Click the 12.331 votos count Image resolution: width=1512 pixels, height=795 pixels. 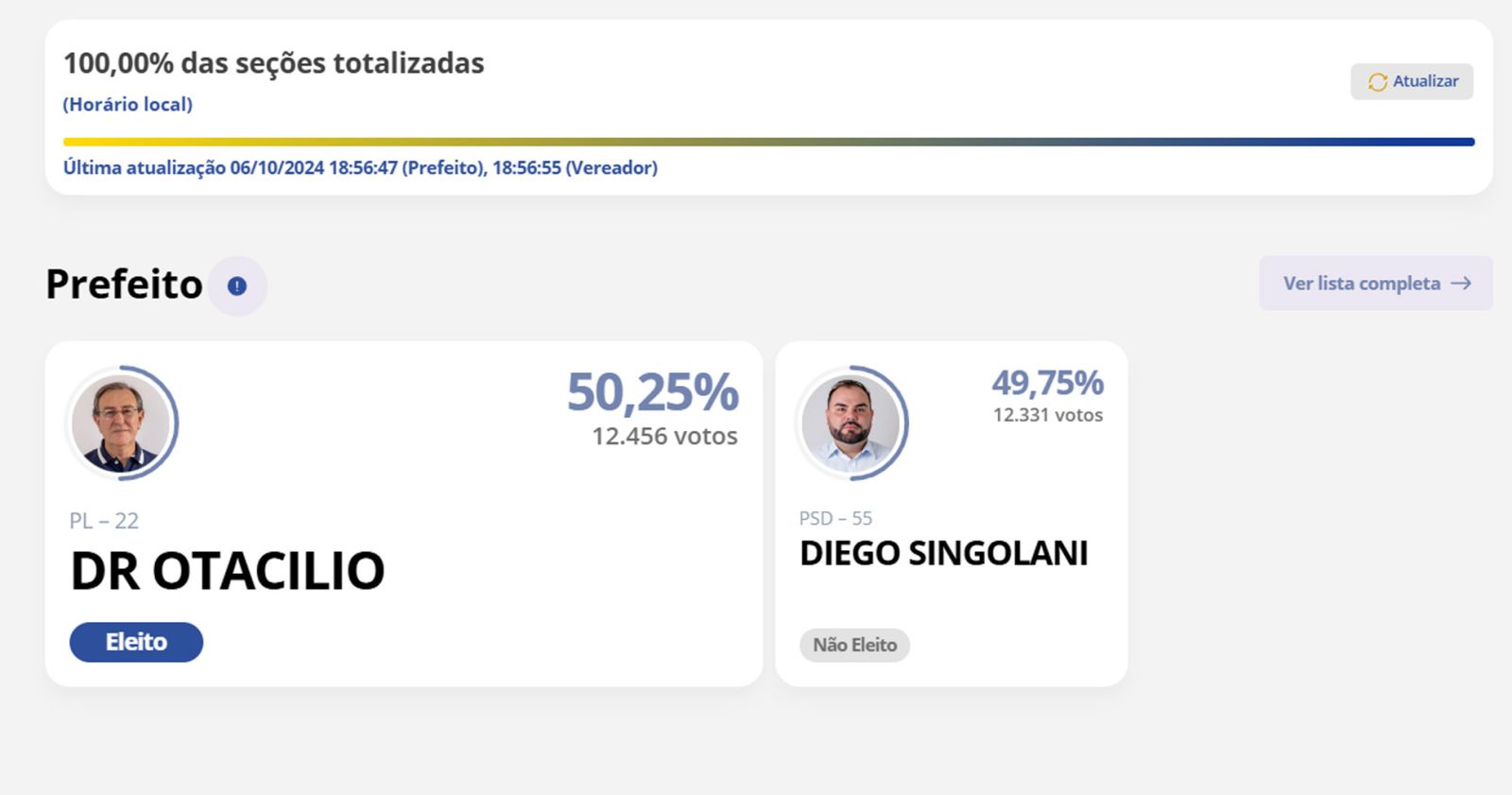1047,415
